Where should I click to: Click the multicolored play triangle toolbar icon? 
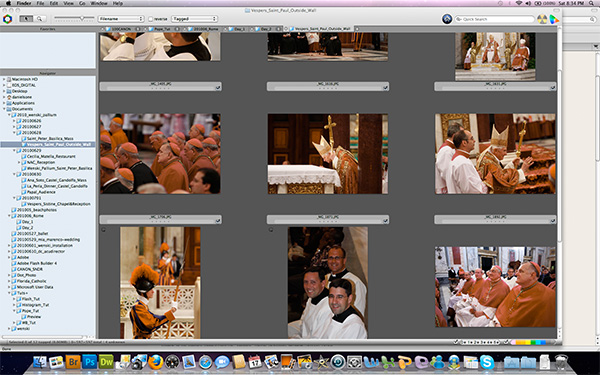pyautogui.click(x=554, y=19)
